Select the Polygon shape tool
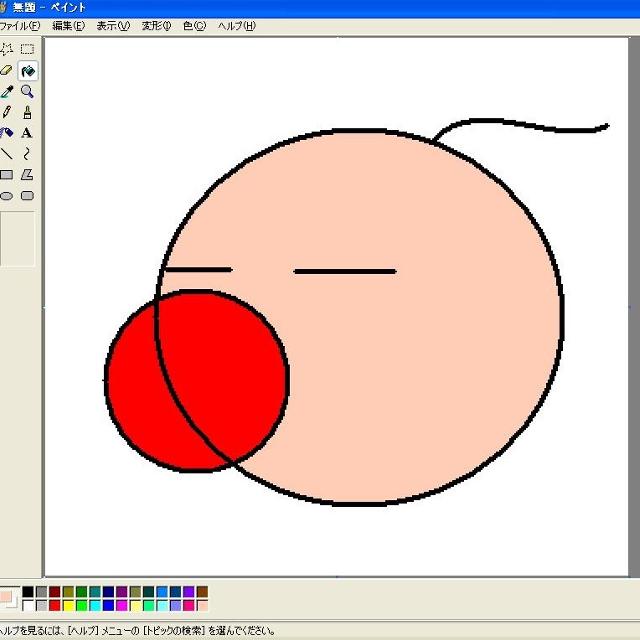Image resolution: width=640 pixels, height=640 pixels. tap(27, 175)
